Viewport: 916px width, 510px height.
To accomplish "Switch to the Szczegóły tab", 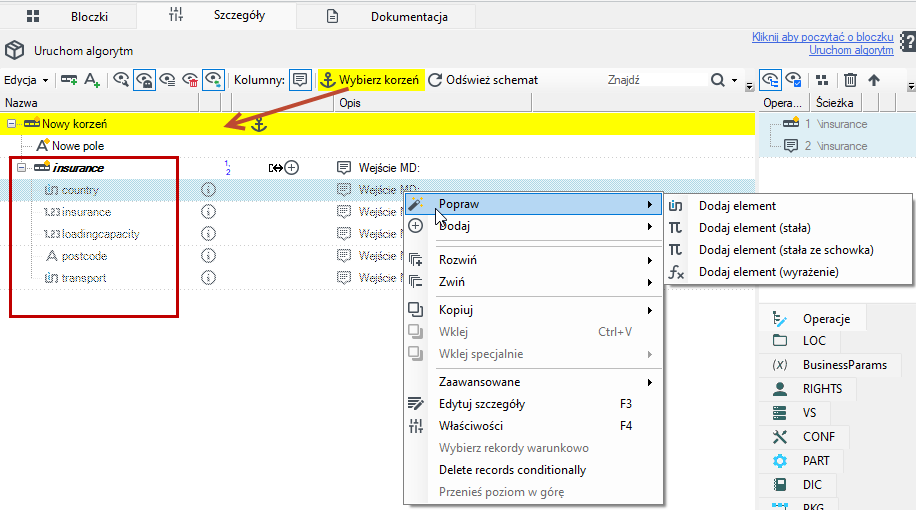I will pos(216,15).
